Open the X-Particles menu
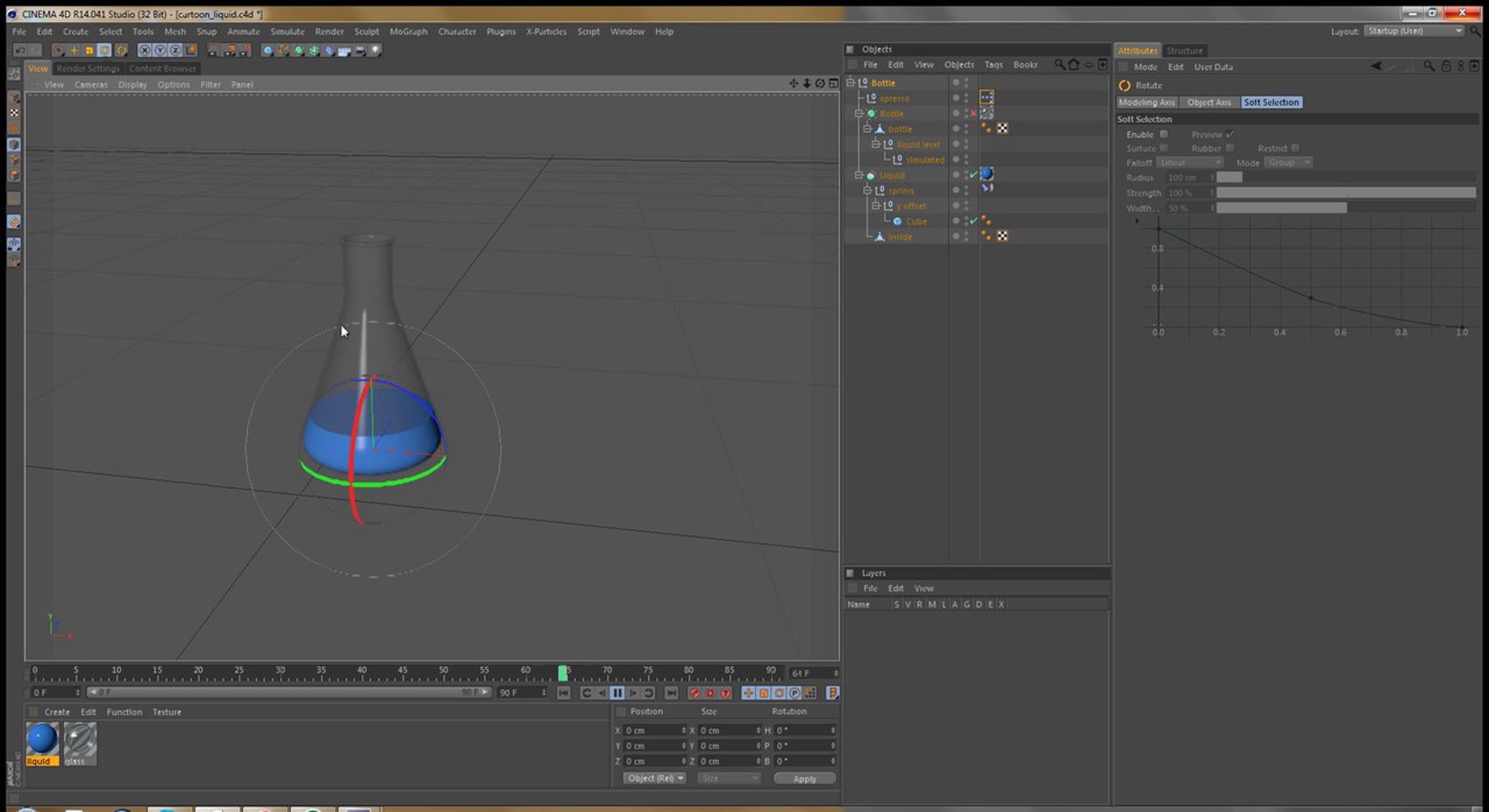 pos(546,31)
